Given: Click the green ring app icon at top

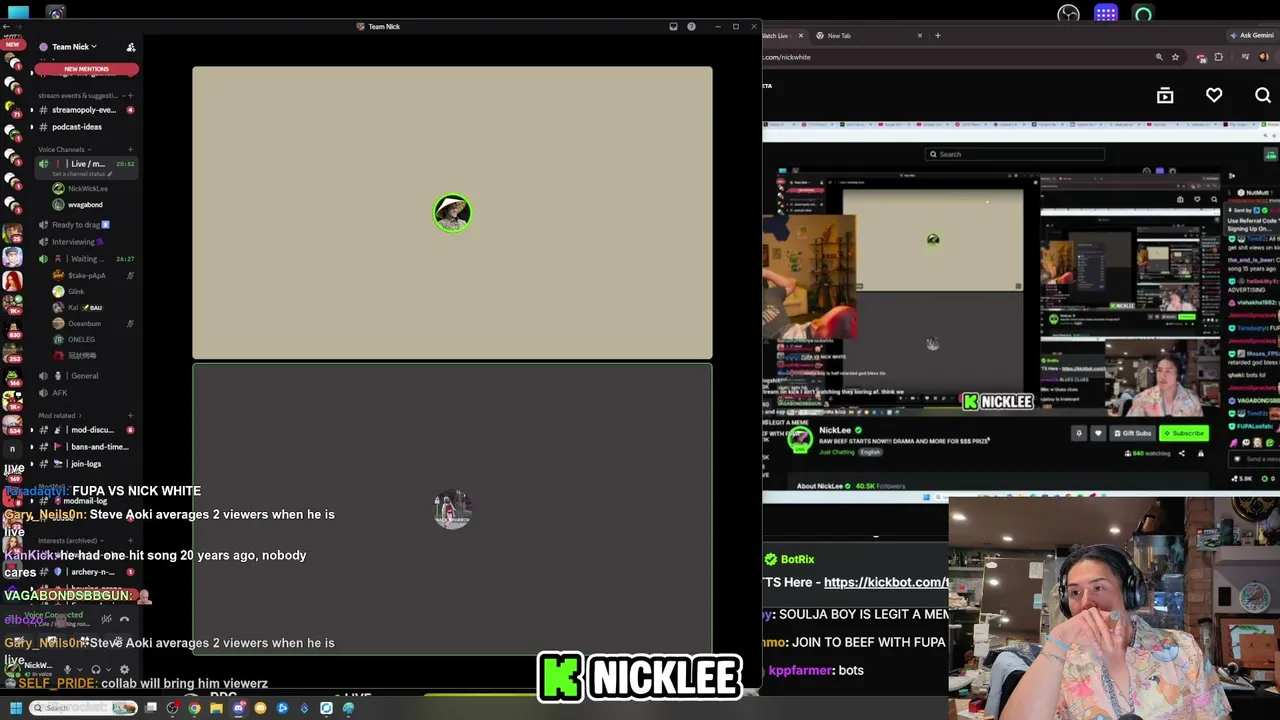Looking at the screenshot, I should pos(1144,14).
